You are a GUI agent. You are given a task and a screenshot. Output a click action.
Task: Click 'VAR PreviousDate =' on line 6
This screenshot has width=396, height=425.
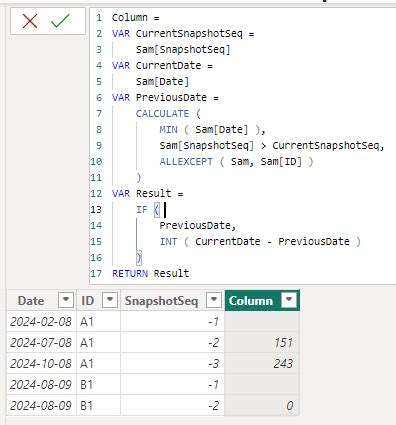[x=165, y=98]
